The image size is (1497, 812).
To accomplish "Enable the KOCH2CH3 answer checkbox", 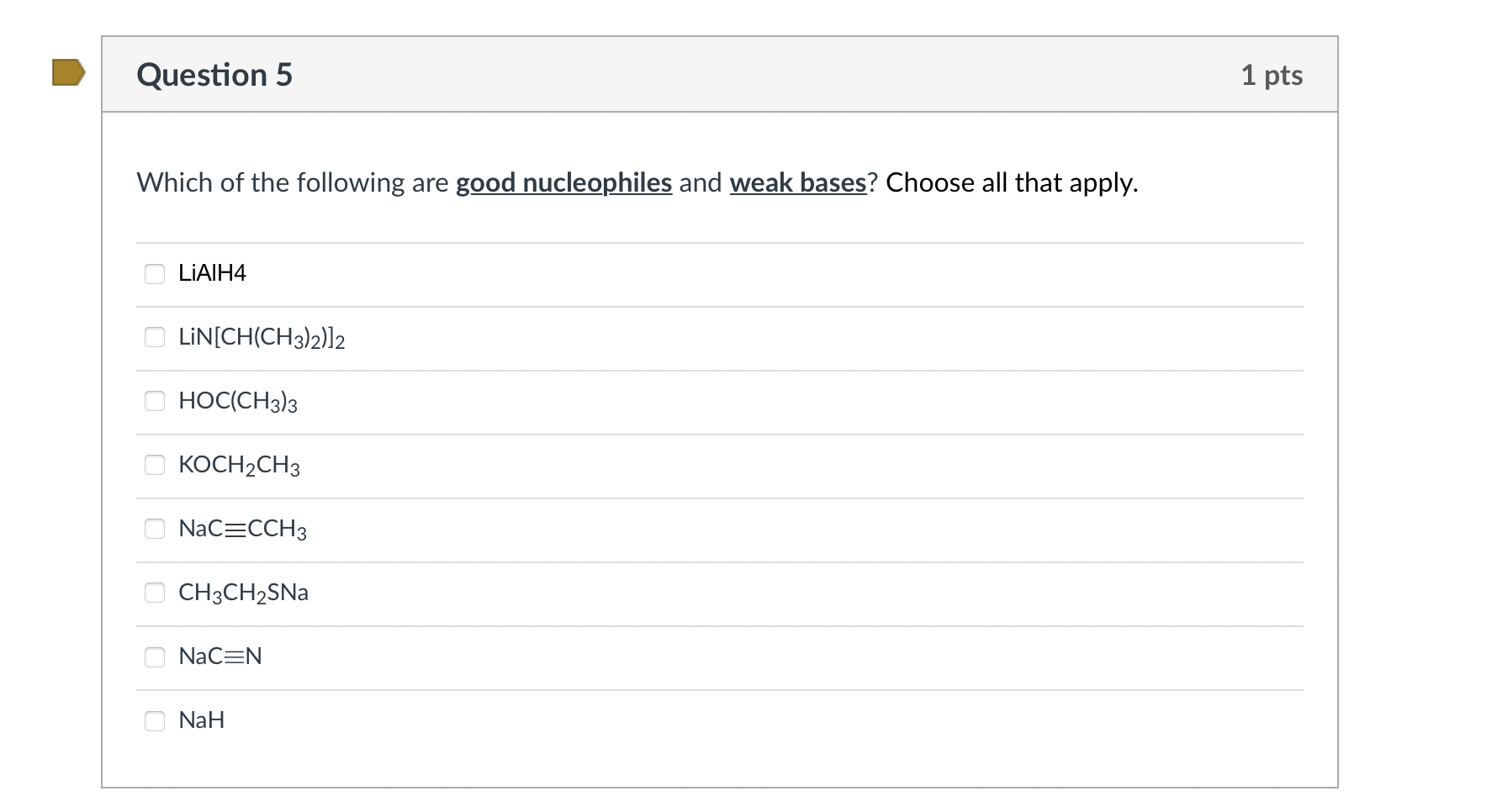I will tap(155, 466).
